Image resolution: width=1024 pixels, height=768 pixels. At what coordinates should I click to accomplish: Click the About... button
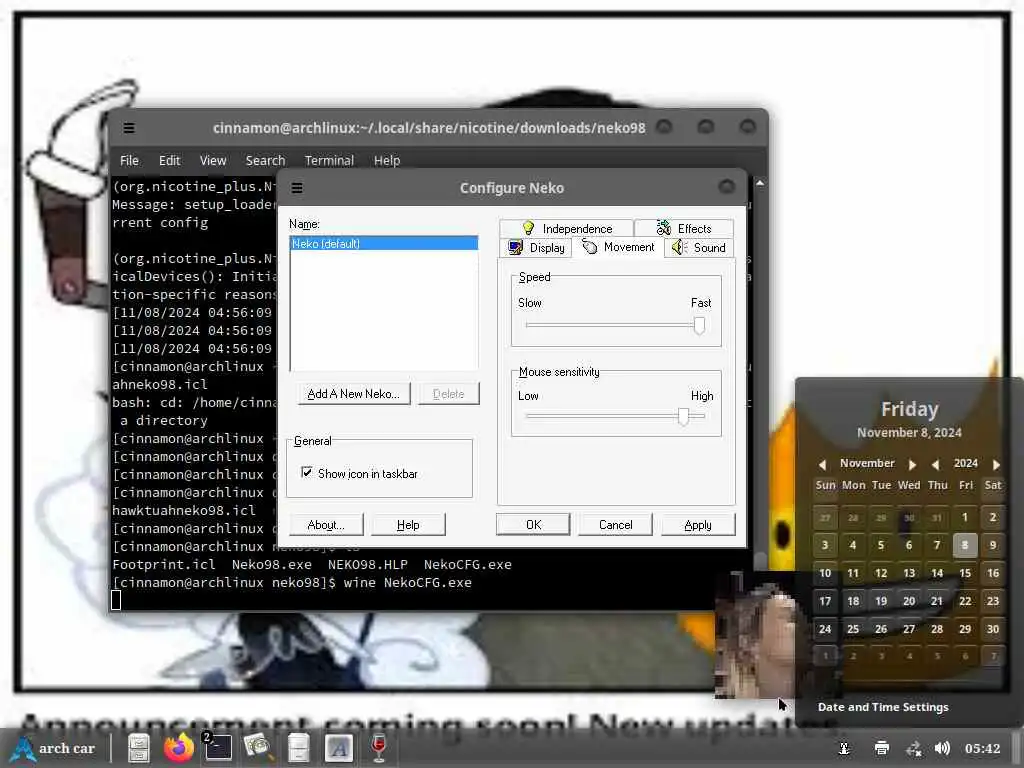click(x=325, y=525)
